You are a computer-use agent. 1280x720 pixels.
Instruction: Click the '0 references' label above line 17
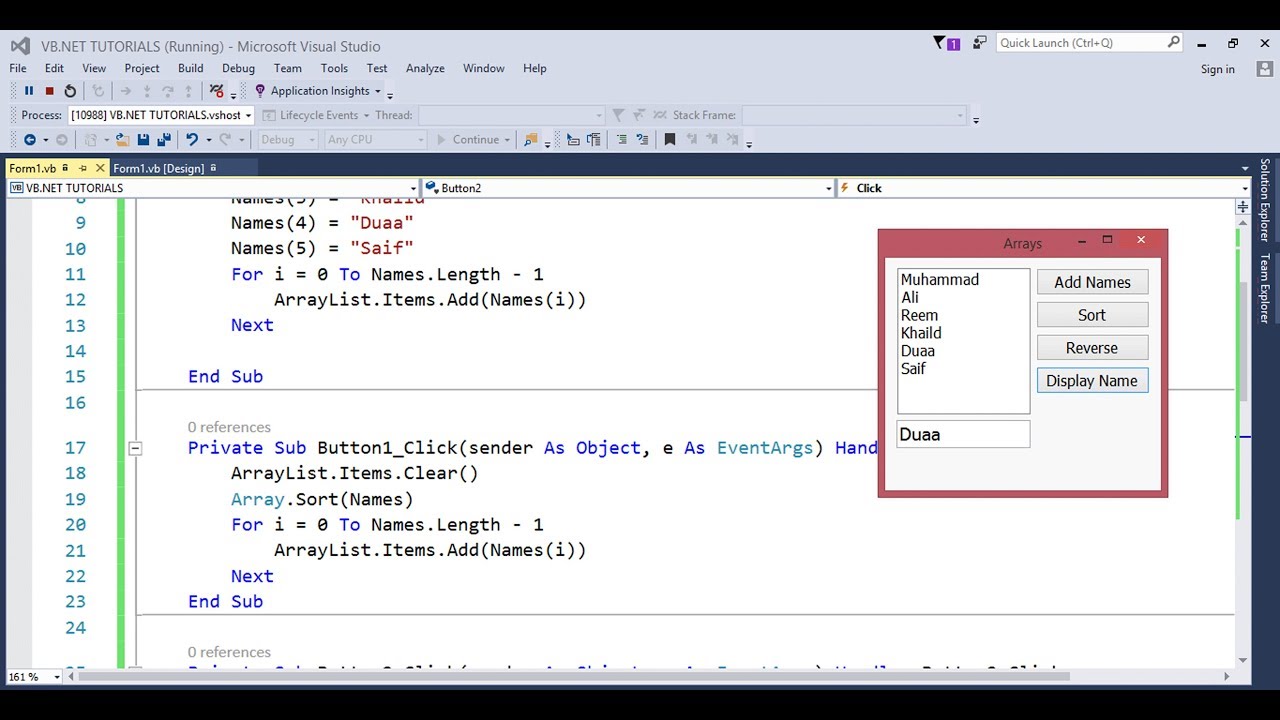click(x=229, y=427)
